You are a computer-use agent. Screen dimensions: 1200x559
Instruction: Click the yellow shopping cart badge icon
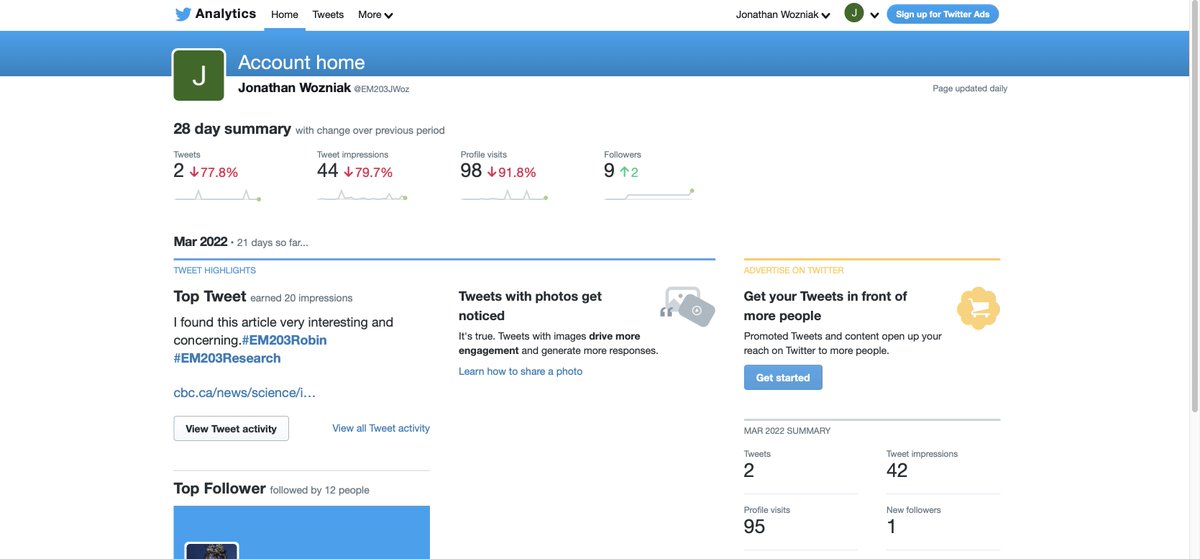tap(978, 308)
